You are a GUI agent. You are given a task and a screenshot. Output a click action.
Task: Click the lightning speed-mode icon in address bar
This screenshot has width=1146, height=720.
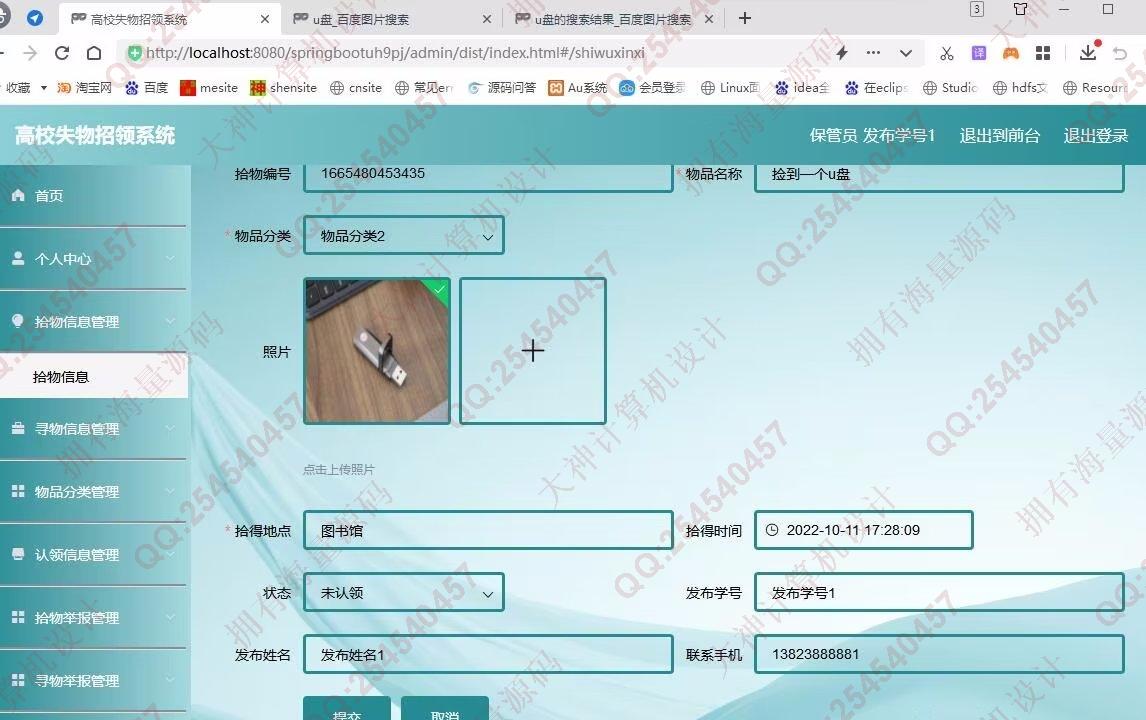coord(842,53)
